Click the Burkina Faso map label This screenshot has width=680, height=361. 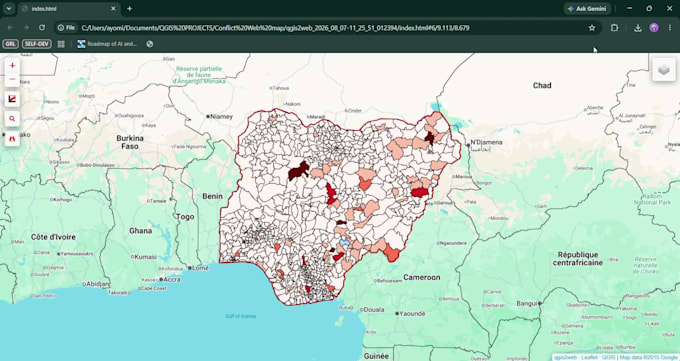(130, 142)
